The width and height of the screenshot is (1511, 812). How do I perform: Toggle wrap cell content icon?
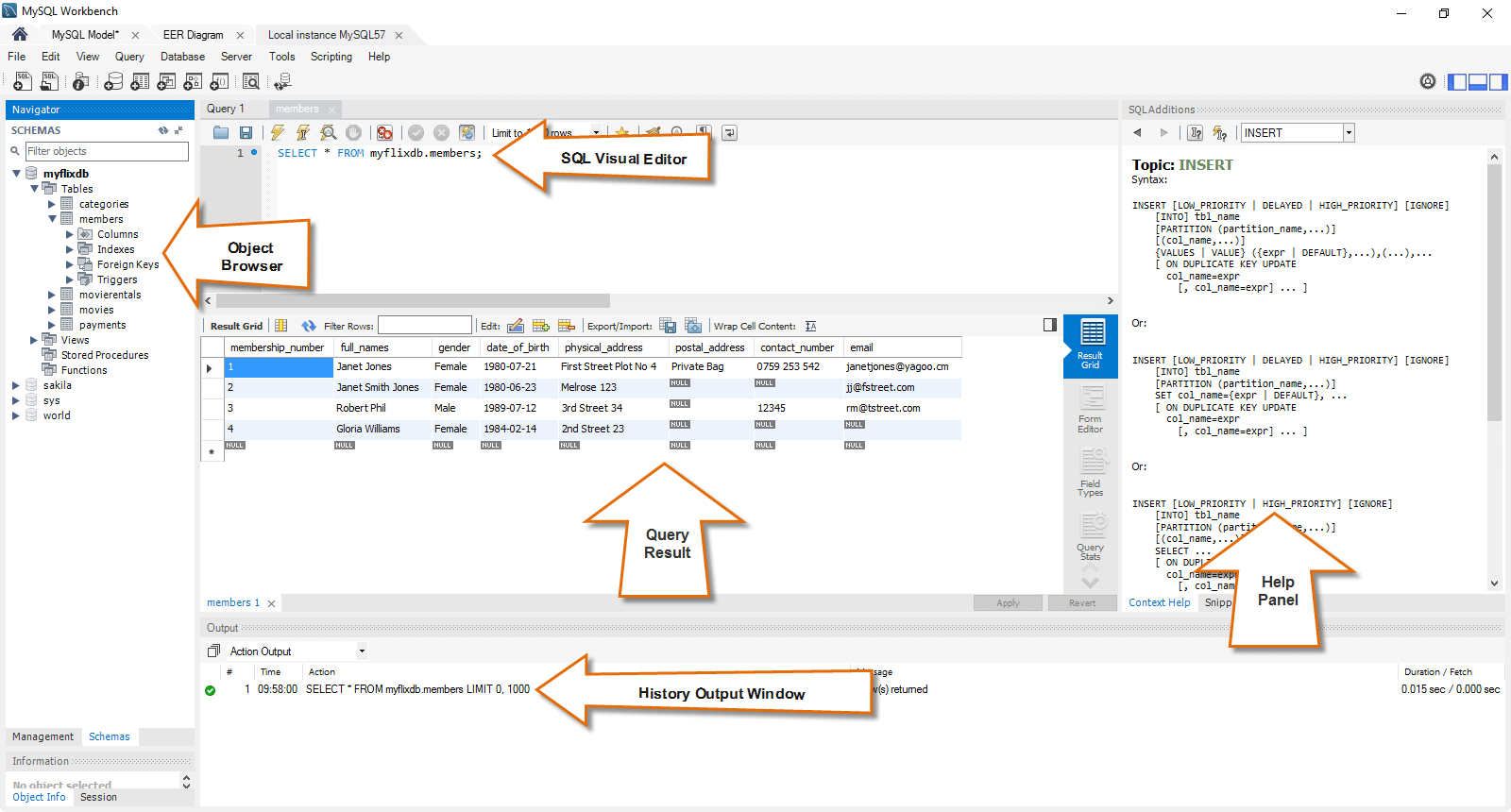810,326
